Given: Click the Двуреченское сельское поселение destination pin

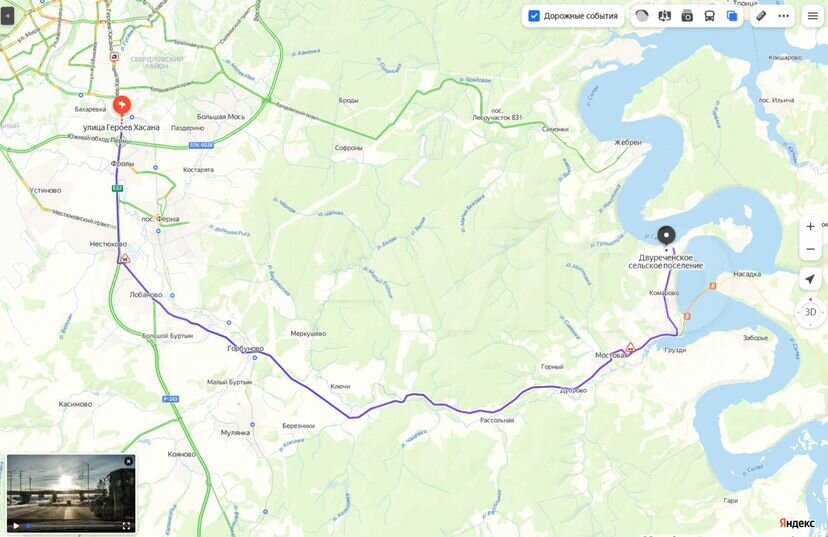Looking at the screenshot, I should click(666, 237).
